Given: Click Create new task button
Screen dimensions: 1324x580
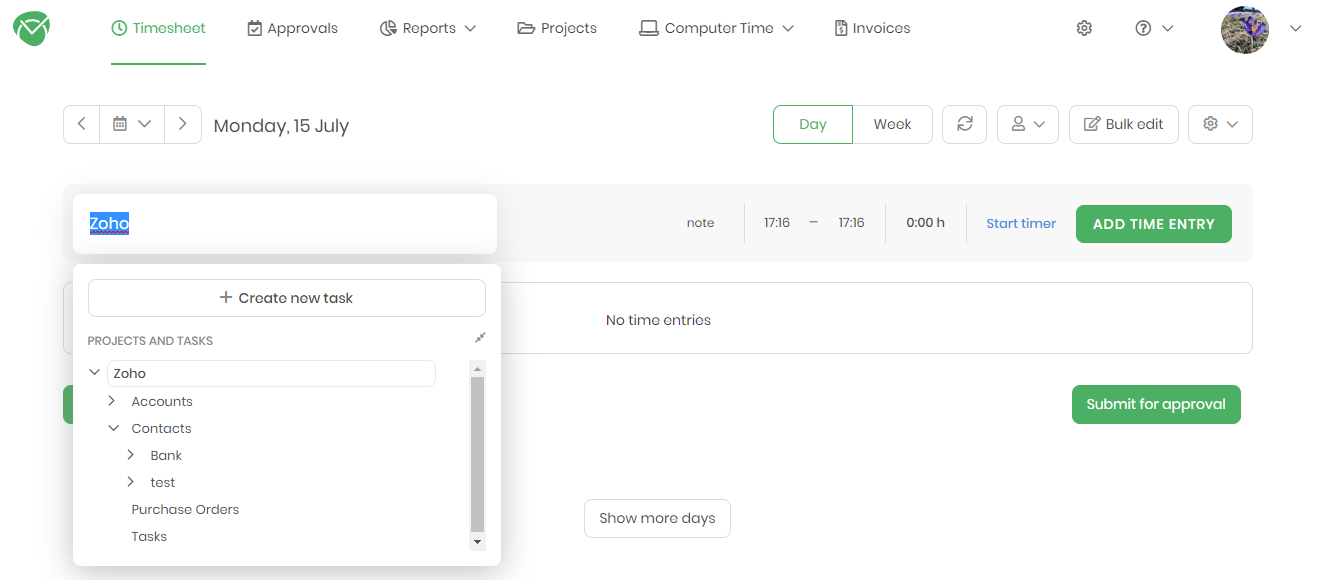Looking at the screenshot, I should click(x=287, y=298).
